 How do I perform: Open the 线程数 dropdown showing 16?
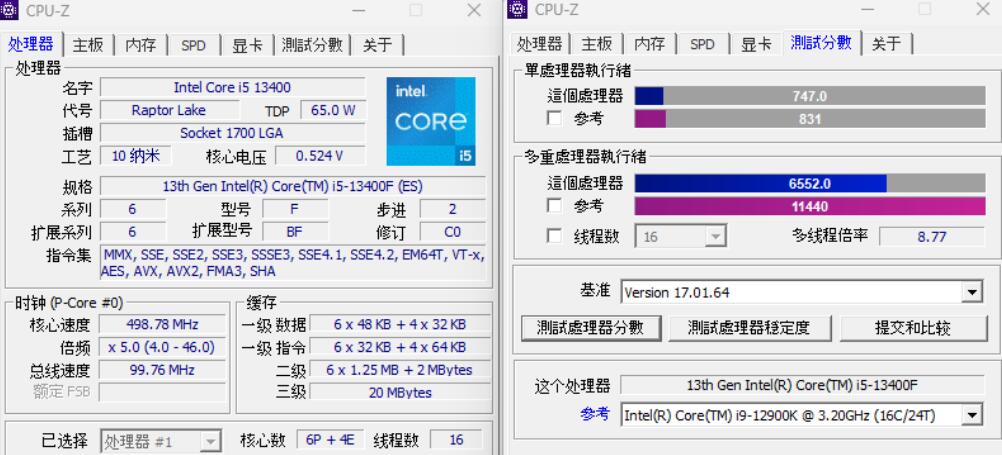click(x=680, y=236)
